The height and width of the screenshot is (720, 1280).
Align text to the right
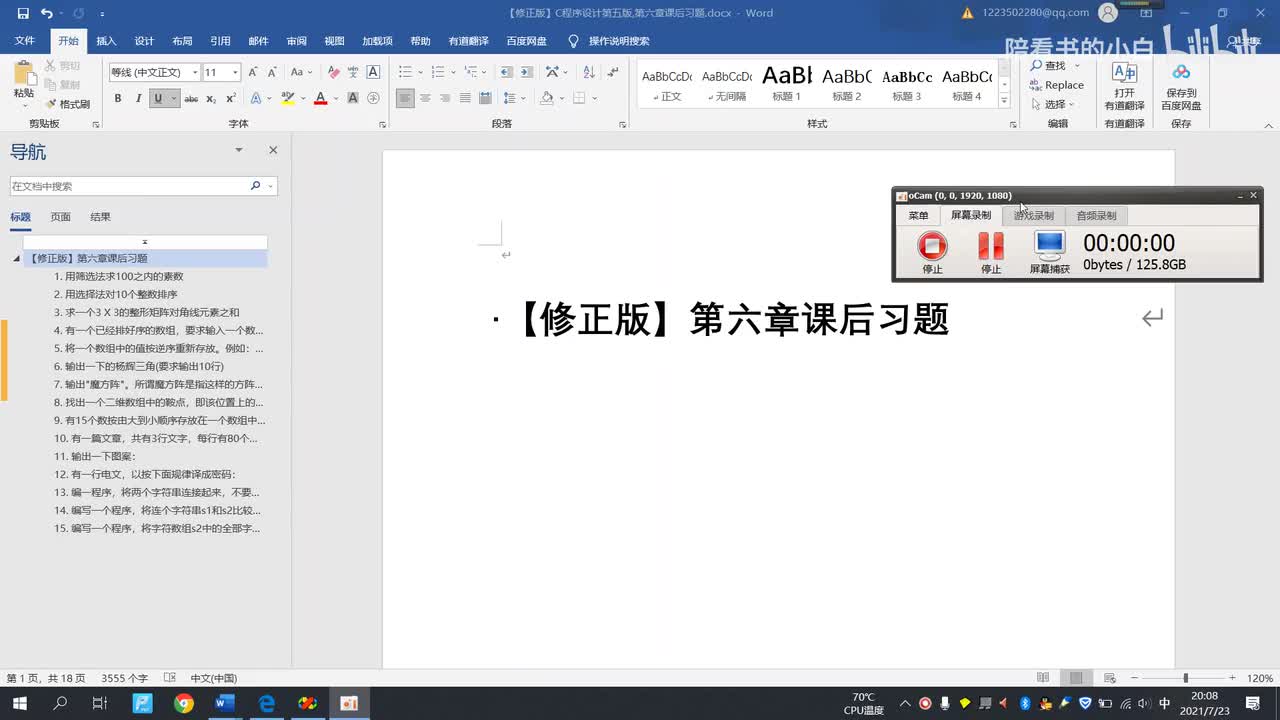tap(445, 98)
